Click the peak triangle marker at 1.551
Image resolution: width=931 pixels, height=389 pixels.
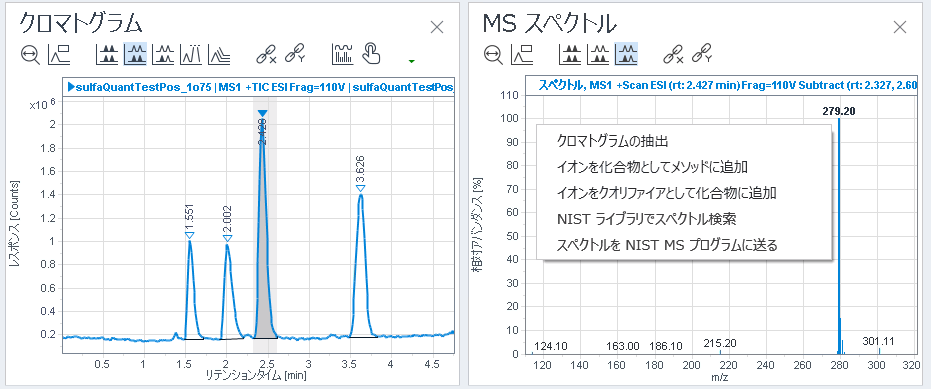click(189, 236)
